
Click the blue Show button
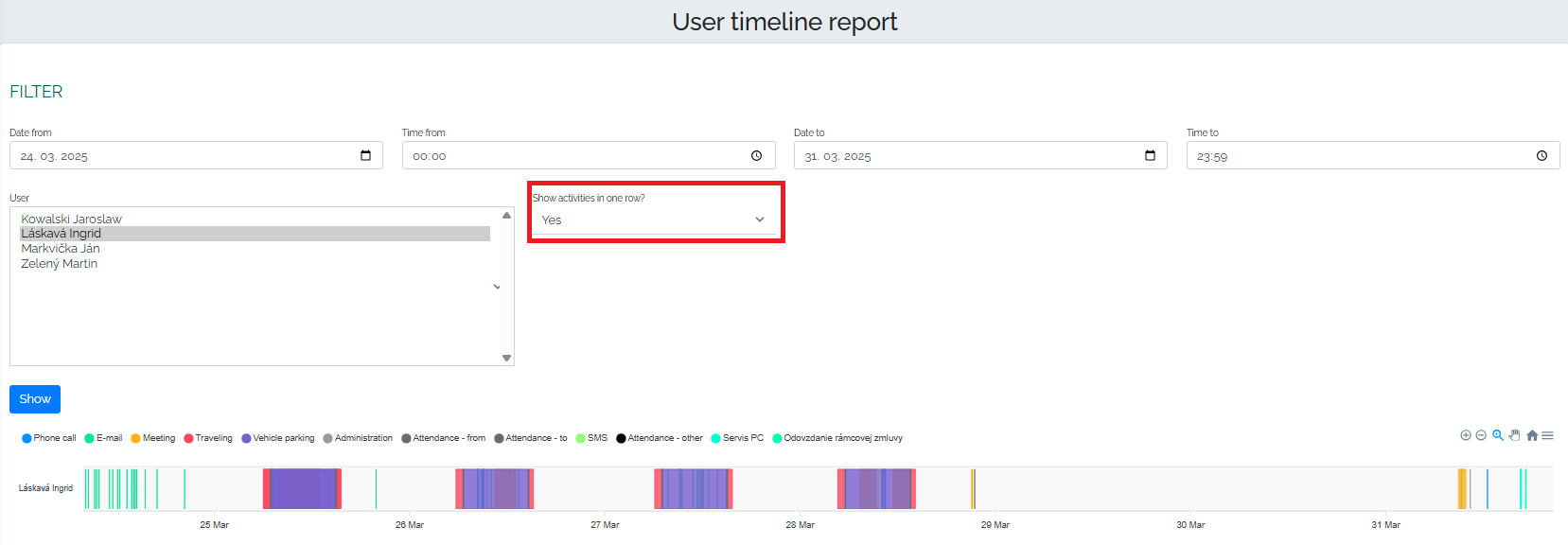point(35,399)
